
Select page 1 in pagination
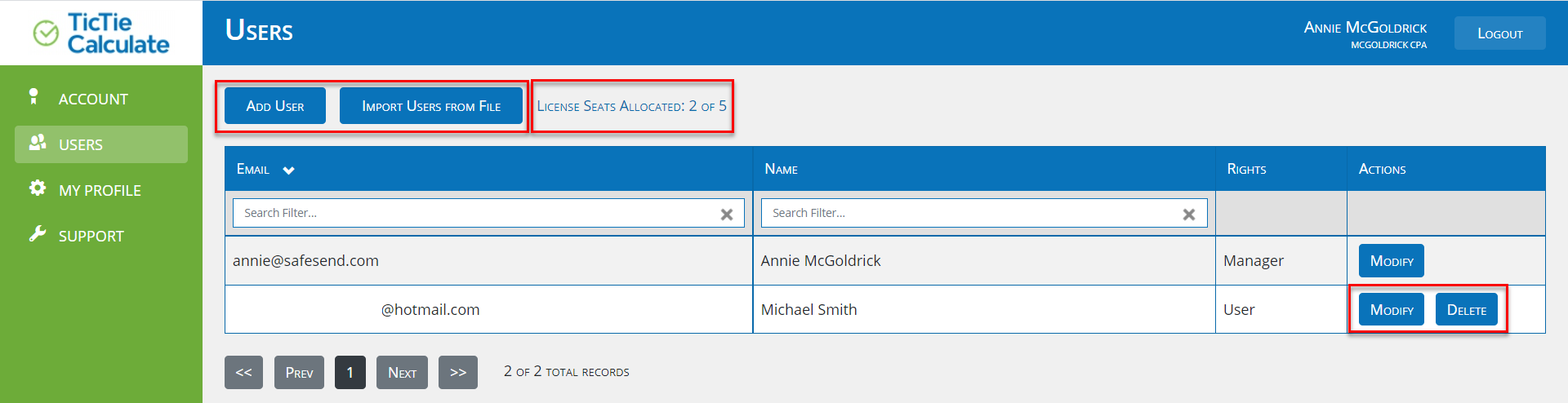pyautogui.click(x=350, y=372)
